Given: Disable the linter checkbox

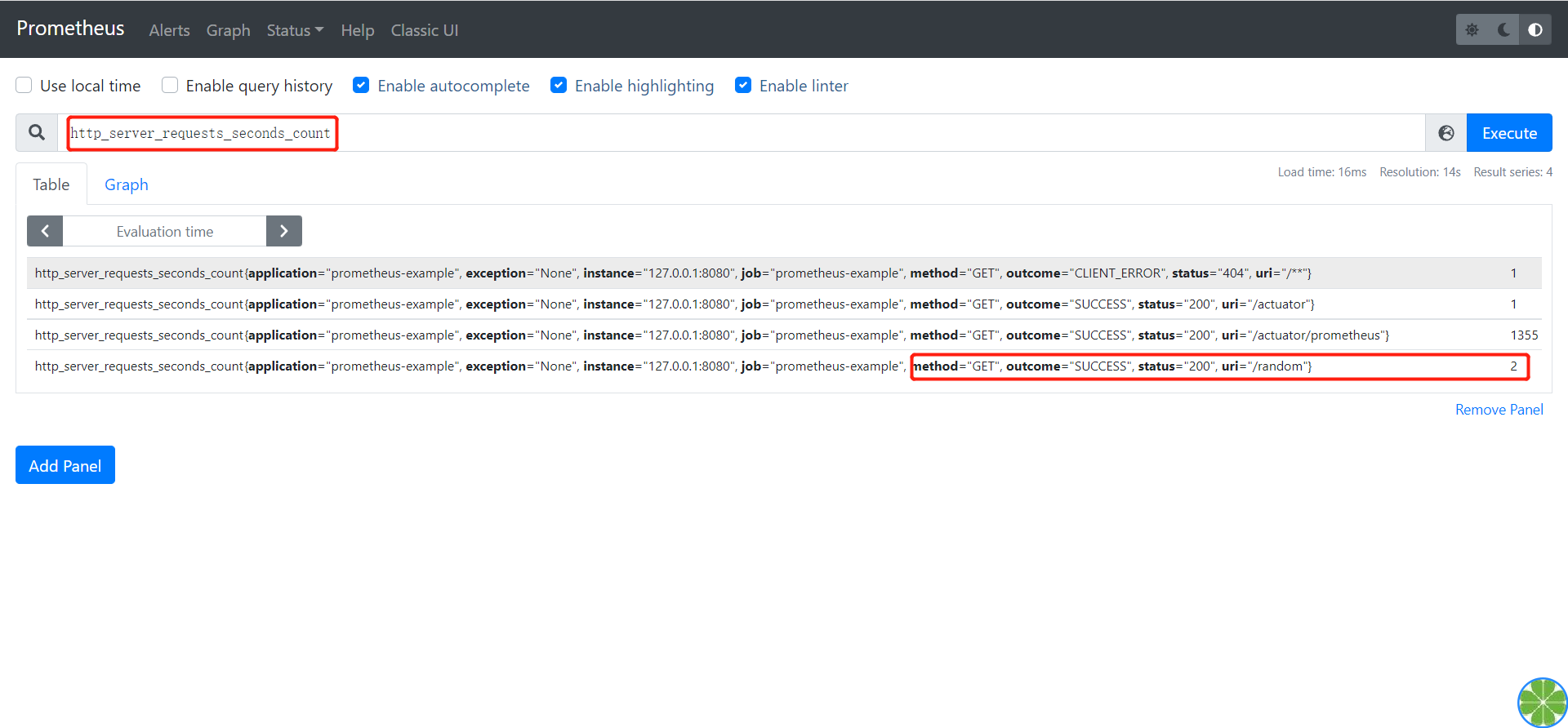Looking at the screenshot, I should [x=743, y=85].
